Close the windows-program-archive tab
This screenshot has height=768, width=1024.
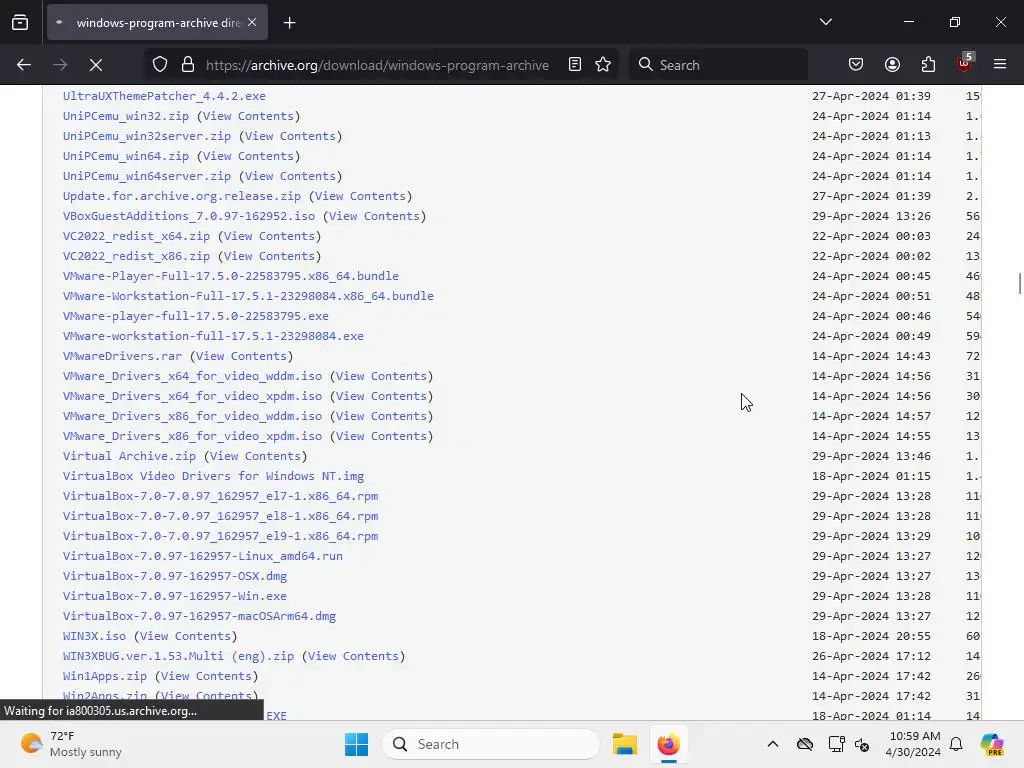[x=252, y=22]
